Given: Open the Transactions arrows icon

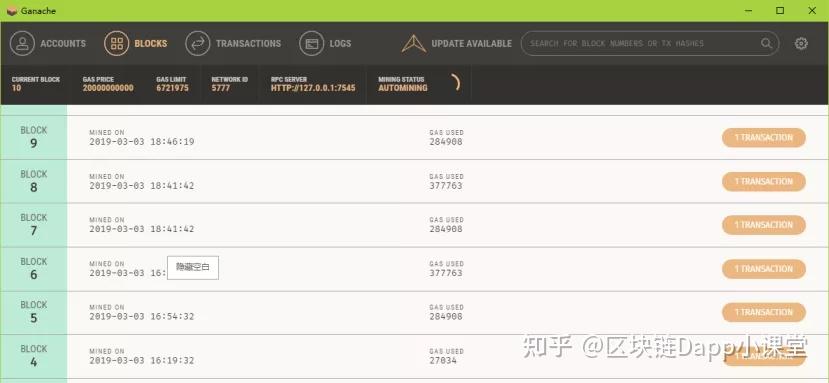Looking at the screenshot, I should click(x=198, y=43).
